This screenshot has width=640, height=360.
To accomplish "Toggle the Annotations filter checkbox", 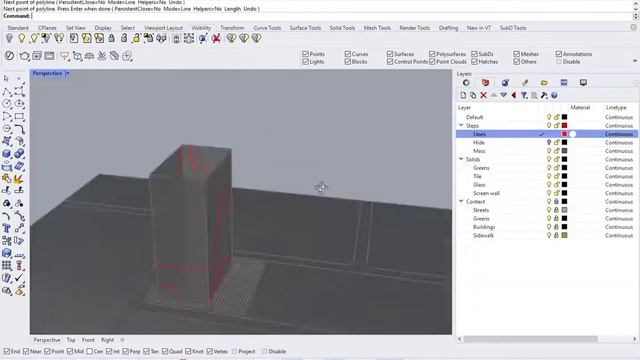I will click(x=559, y=54).
